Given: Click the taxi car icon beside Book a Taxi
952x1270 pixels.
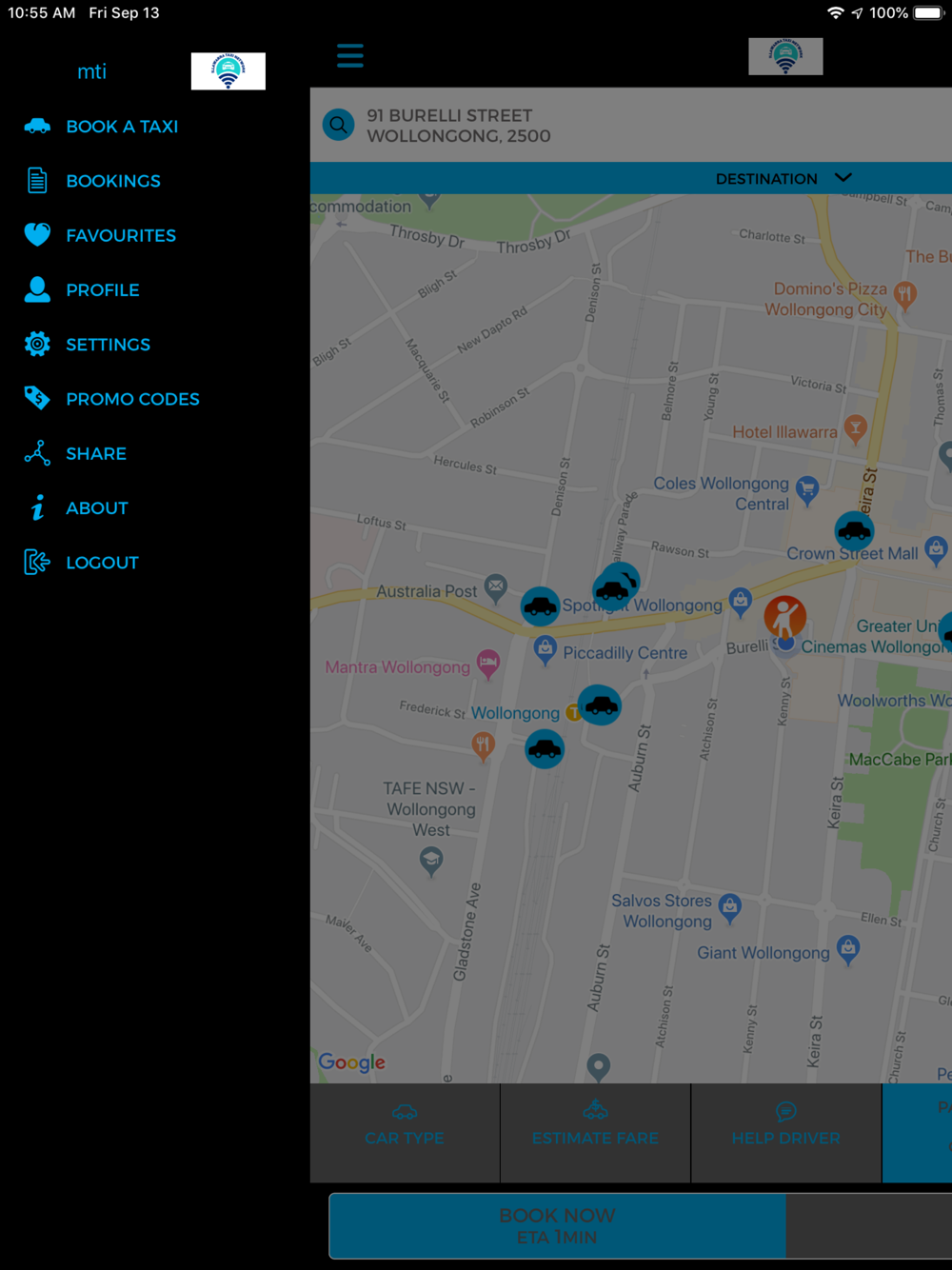Looking at the screenshot, I should click(x=37, y=126).
